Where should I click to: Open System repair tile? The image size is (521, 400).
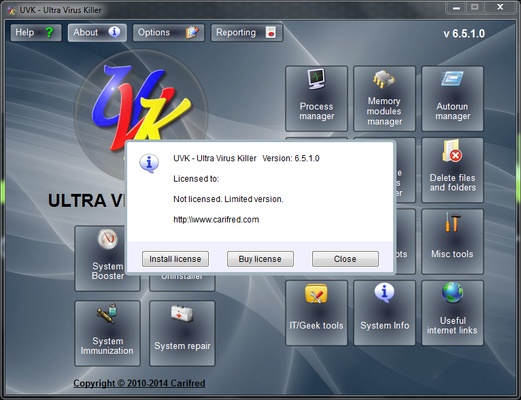point(182,333)
